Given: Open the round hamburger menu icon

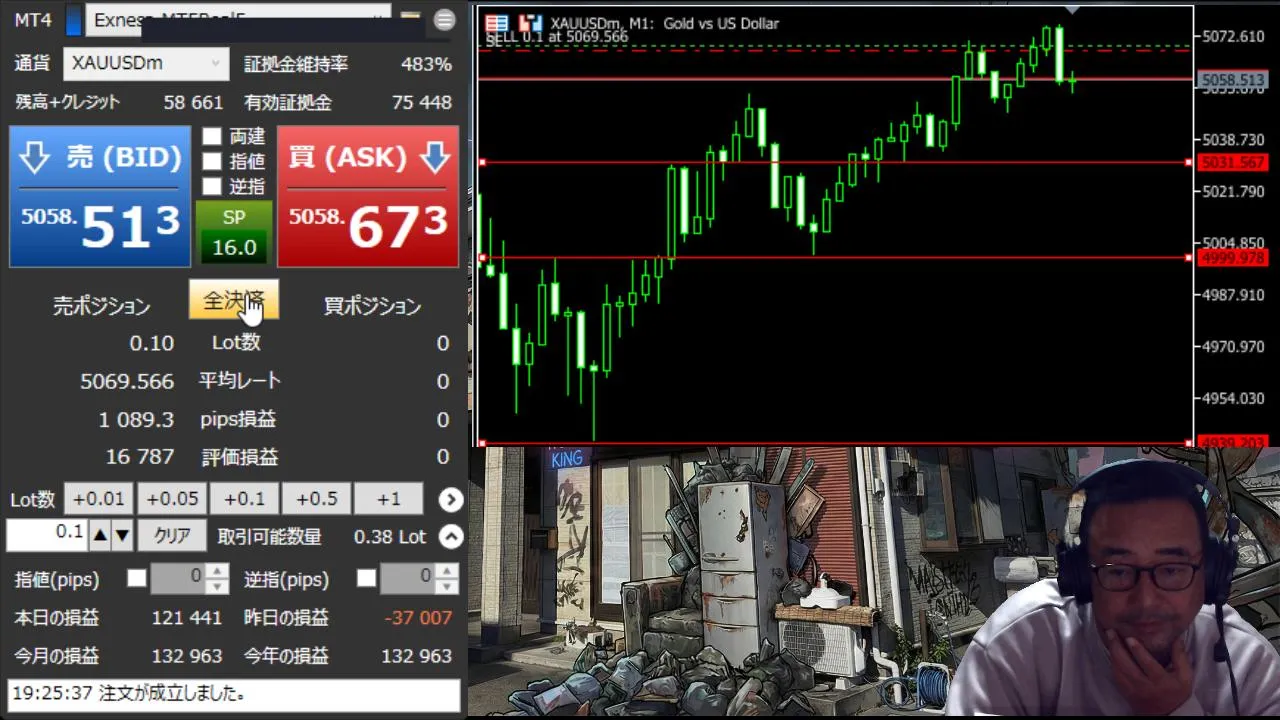Looking at the screenshot, I should pyautogui.click(x=445, y=20).
